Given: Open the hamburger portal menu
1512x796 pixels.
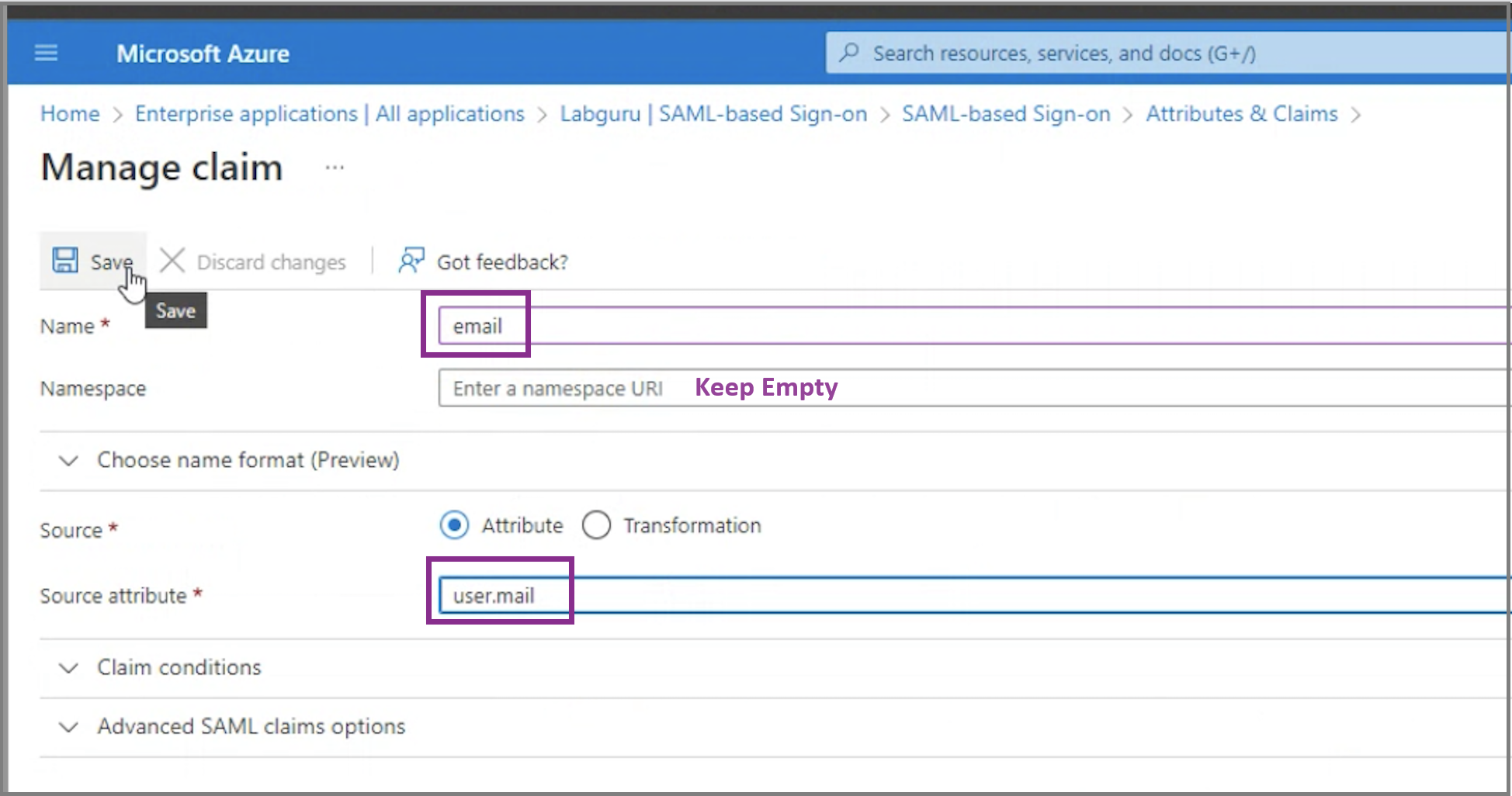Looking at the screenshot, I should click(47, 53).
